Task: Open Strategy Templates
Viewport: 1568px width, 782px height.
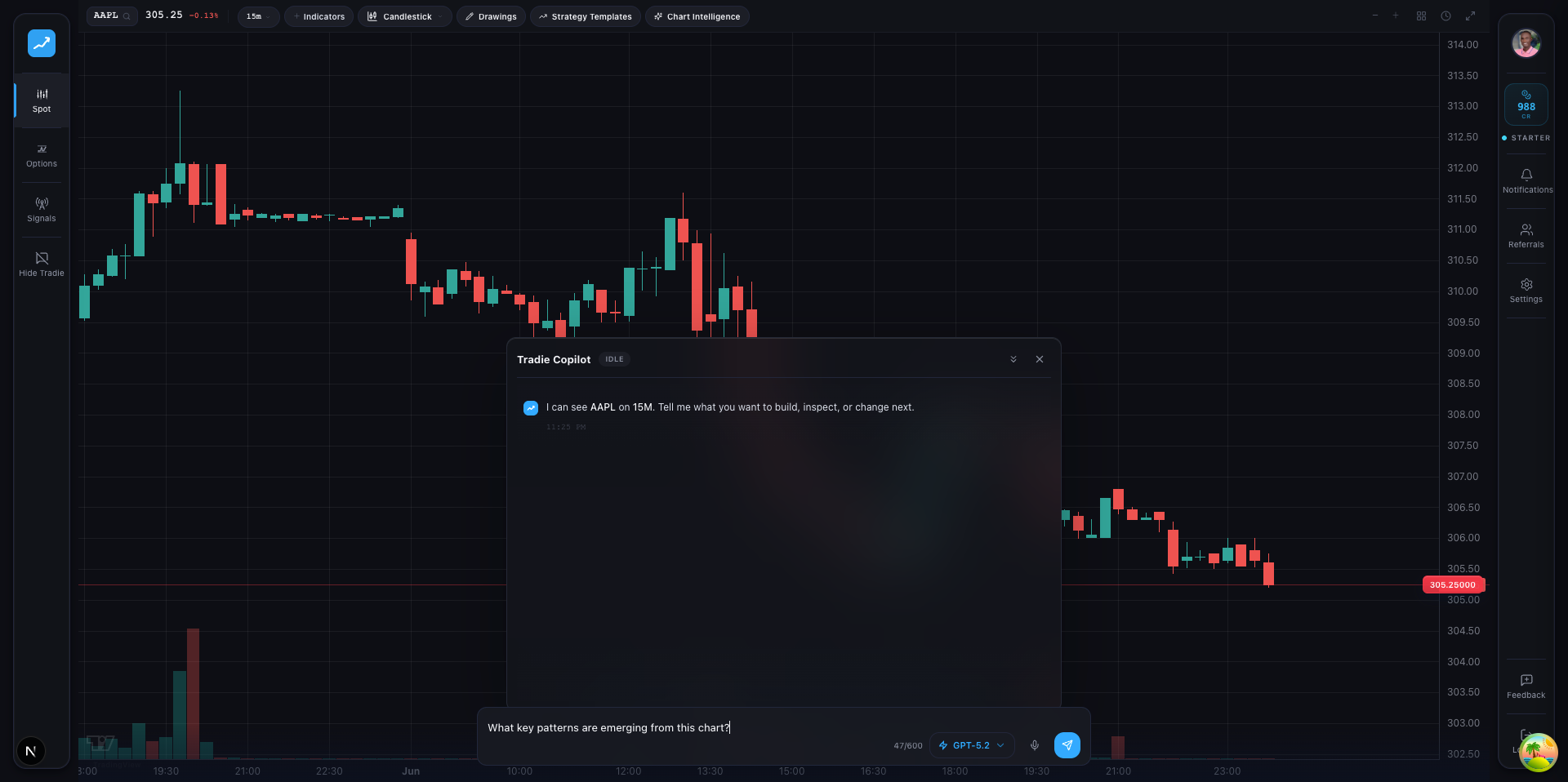Action: (x=585, y=16)
